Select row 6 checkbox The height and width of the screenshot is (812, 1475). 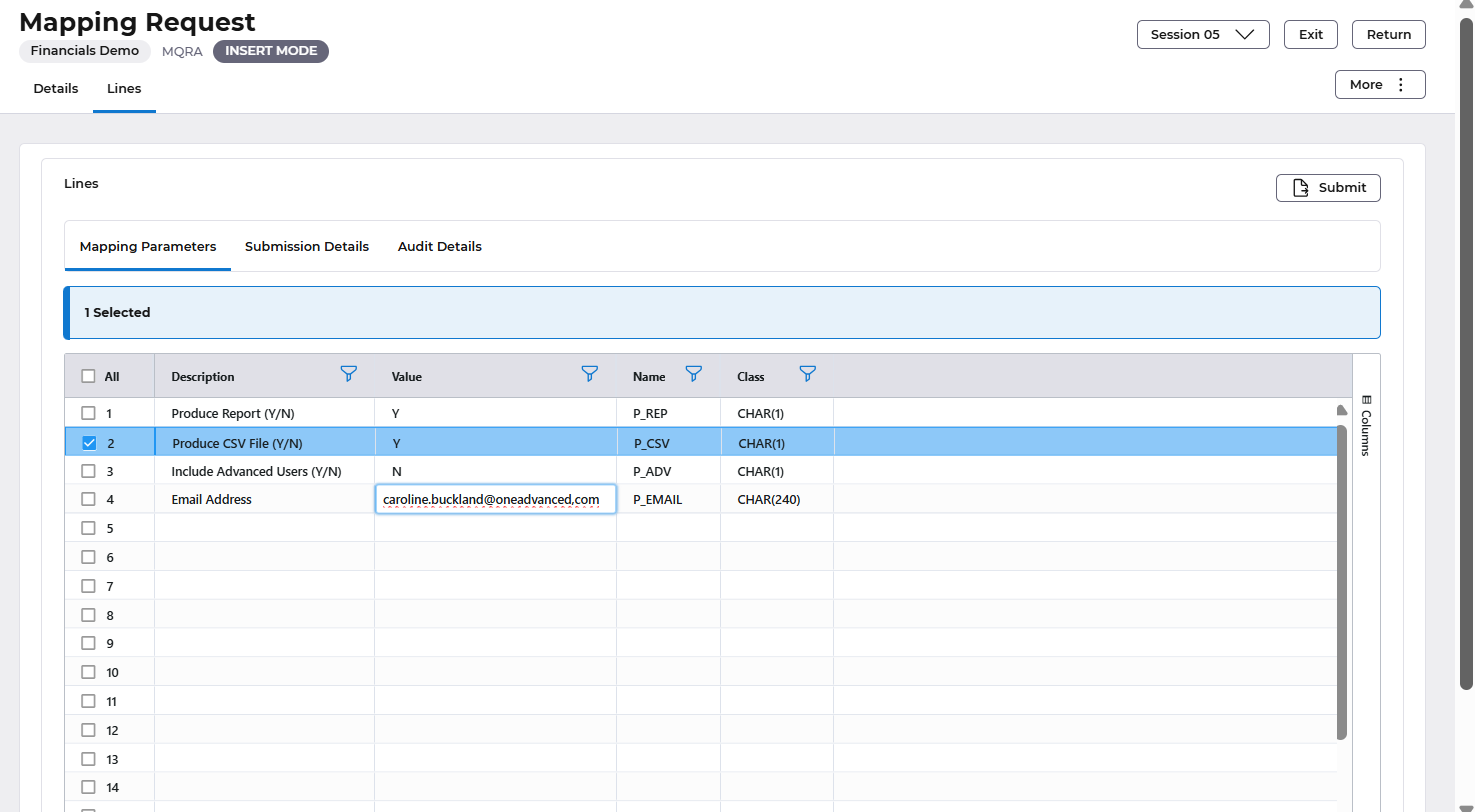tap(88, 557)
